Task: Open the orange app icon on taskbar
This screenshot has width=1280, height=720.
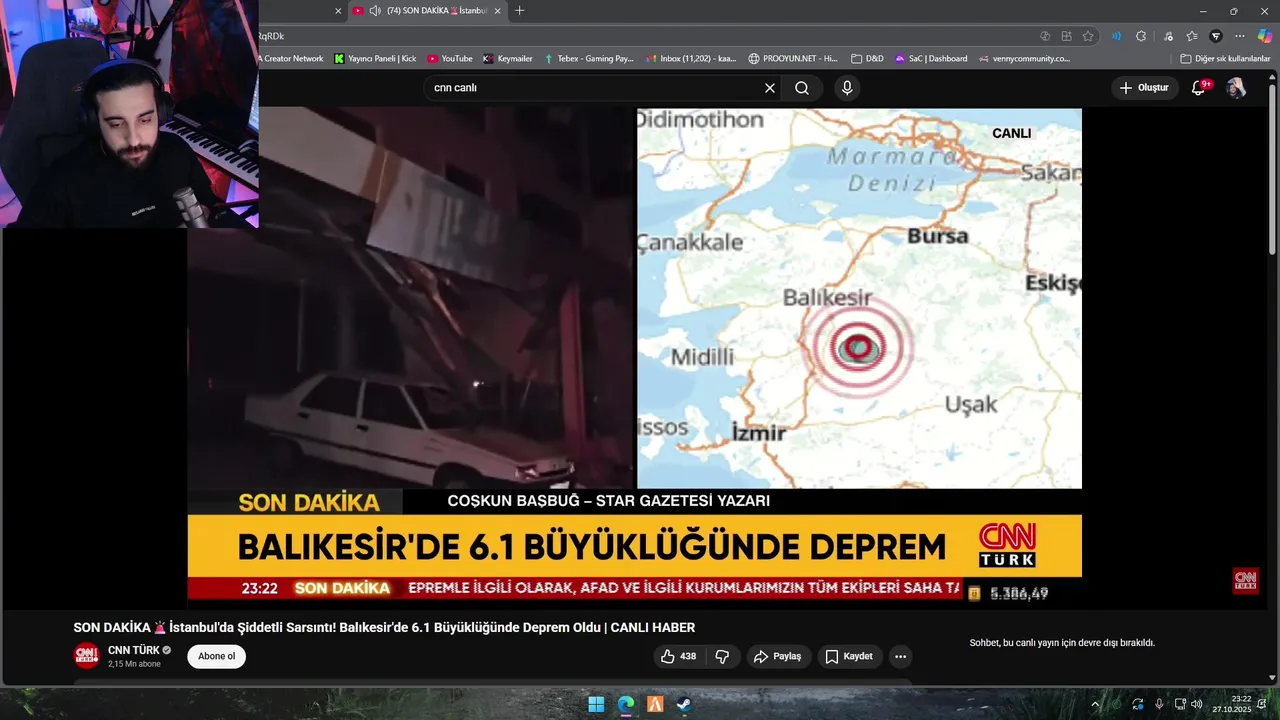Action: (x=655, y=704)
